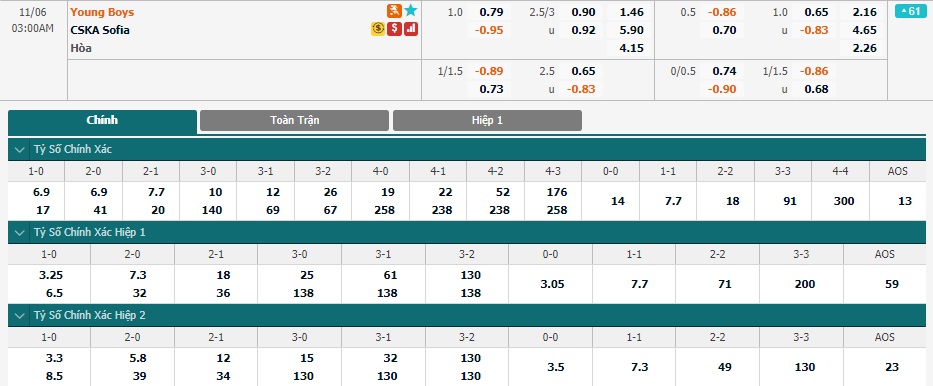Image resolution: width=933 pixels, height=386 pixels.
Task: Open the Young Boys team link
Action: point(102,12)
